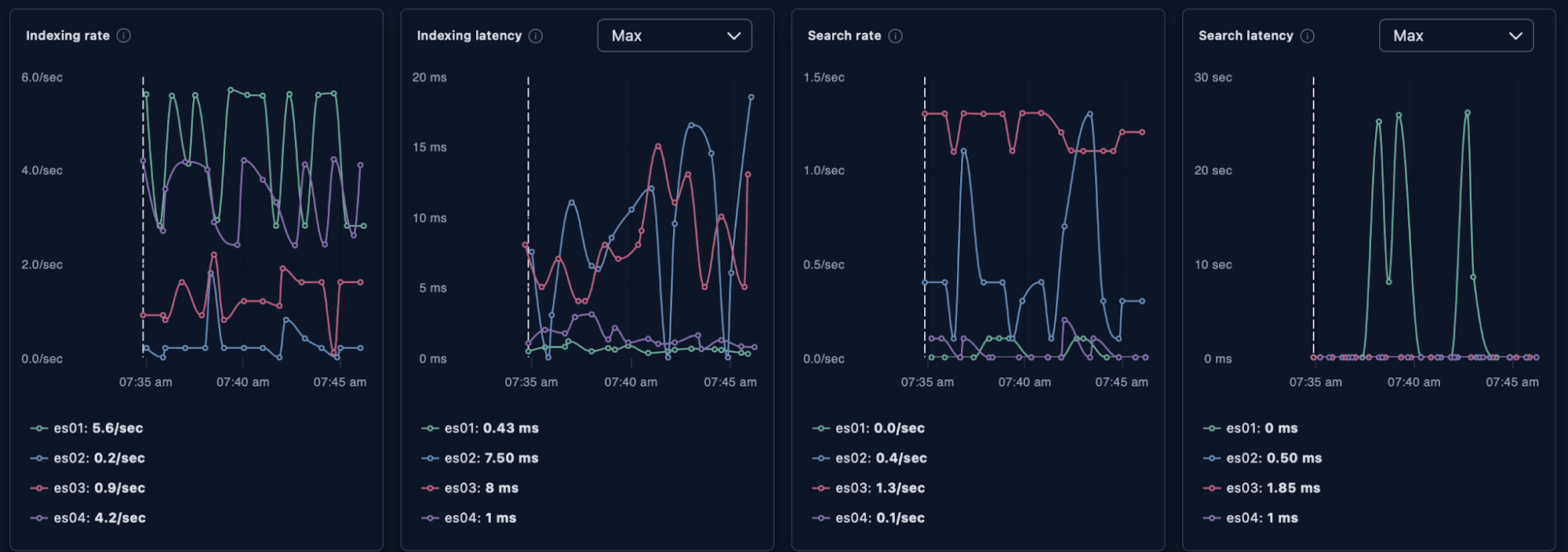
Task: Click the 07:40 am label on Indexing rate chart
Action: [242, 382]
